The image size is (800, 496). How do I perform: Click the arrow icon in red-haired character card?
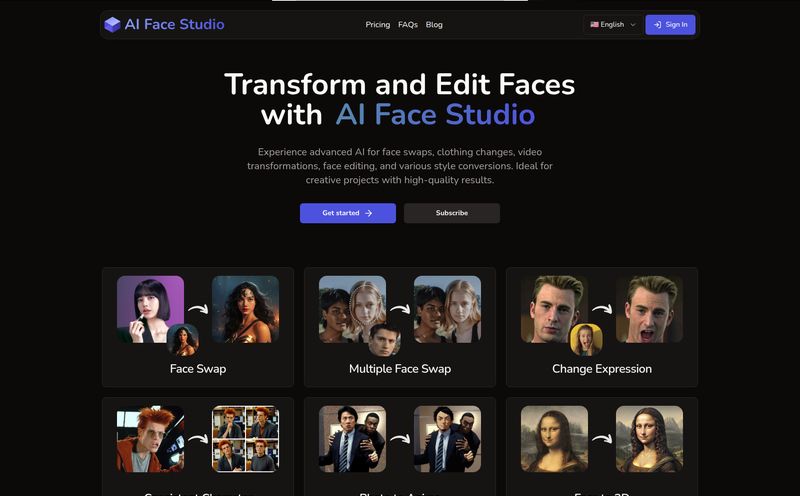[198, 438]
